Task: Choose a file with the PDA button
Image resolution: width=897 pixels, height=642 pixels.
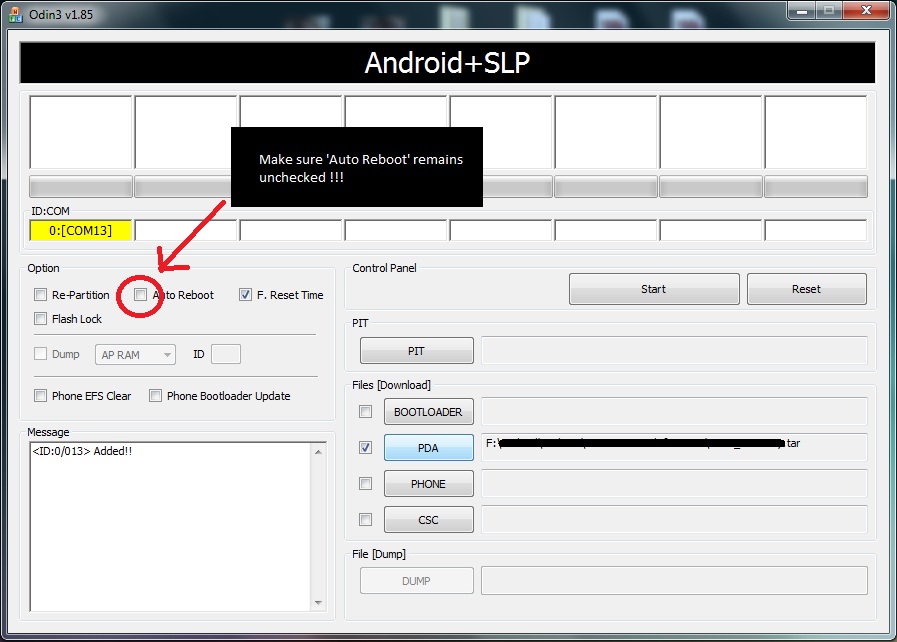Action: pos(428,447)
